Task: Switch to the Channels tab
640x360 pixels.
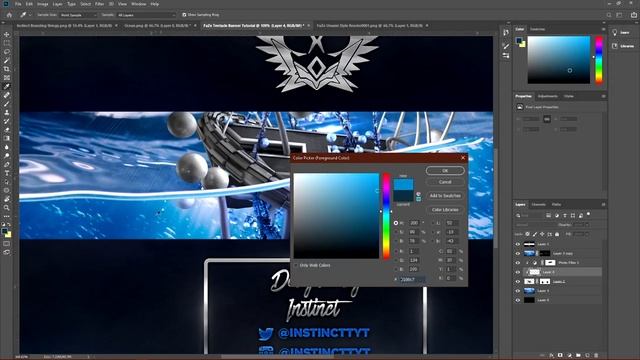Action: click(538, 204)
